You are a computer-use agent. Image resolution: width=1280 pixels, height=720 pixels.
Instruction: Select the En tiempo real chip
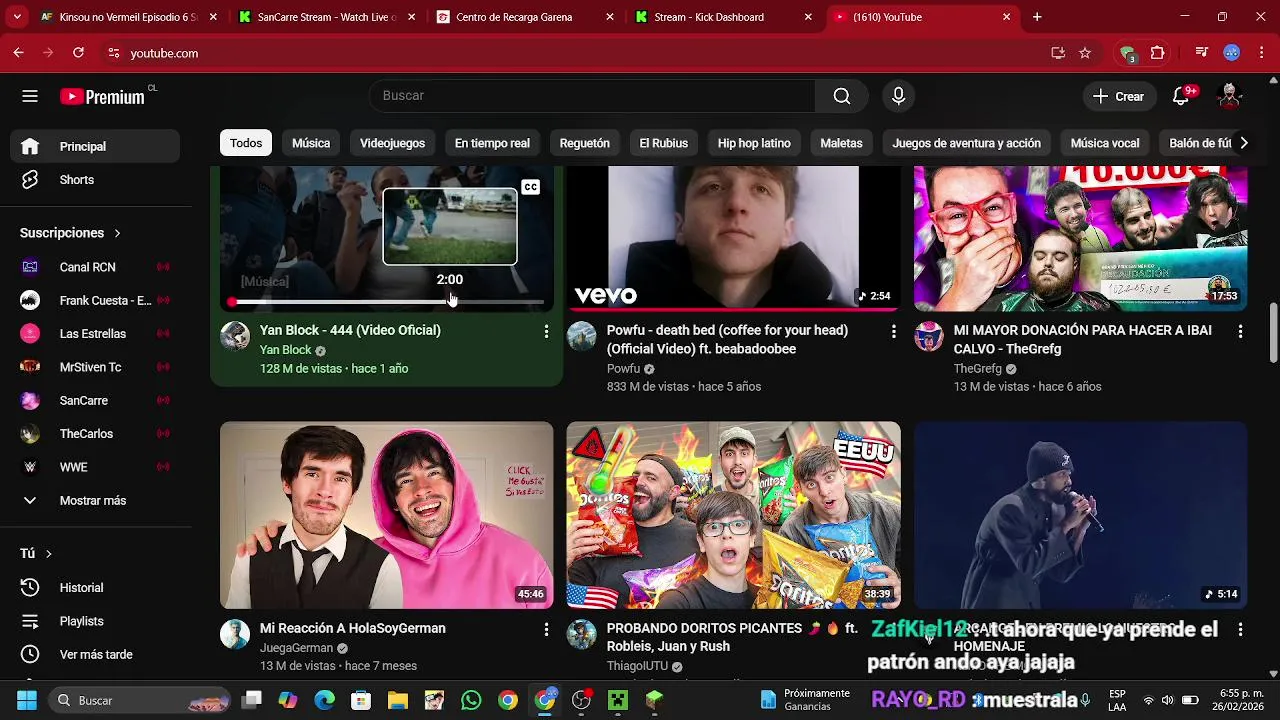click(x=492, y=143)
